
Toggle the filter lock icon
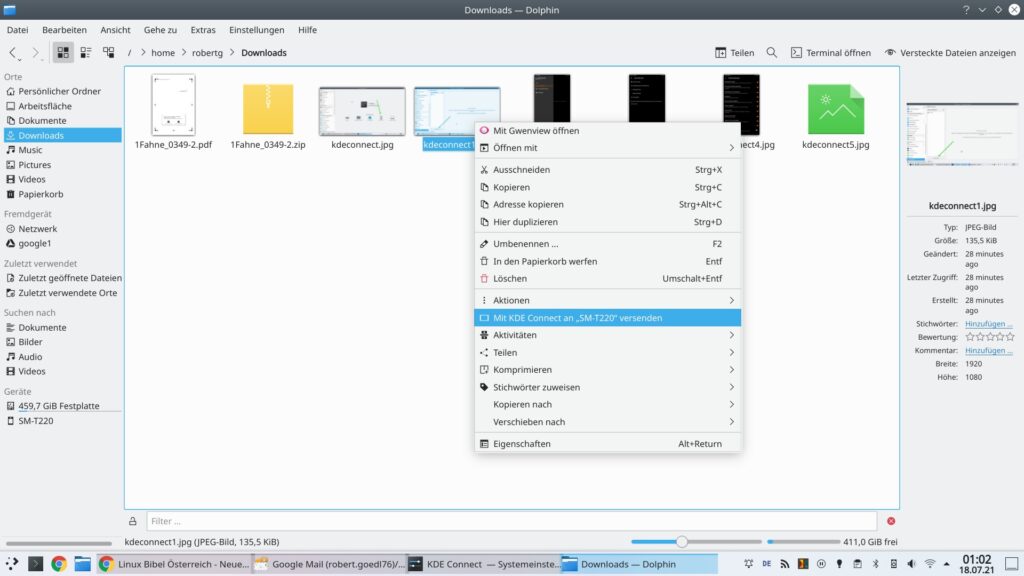point(133,521)
